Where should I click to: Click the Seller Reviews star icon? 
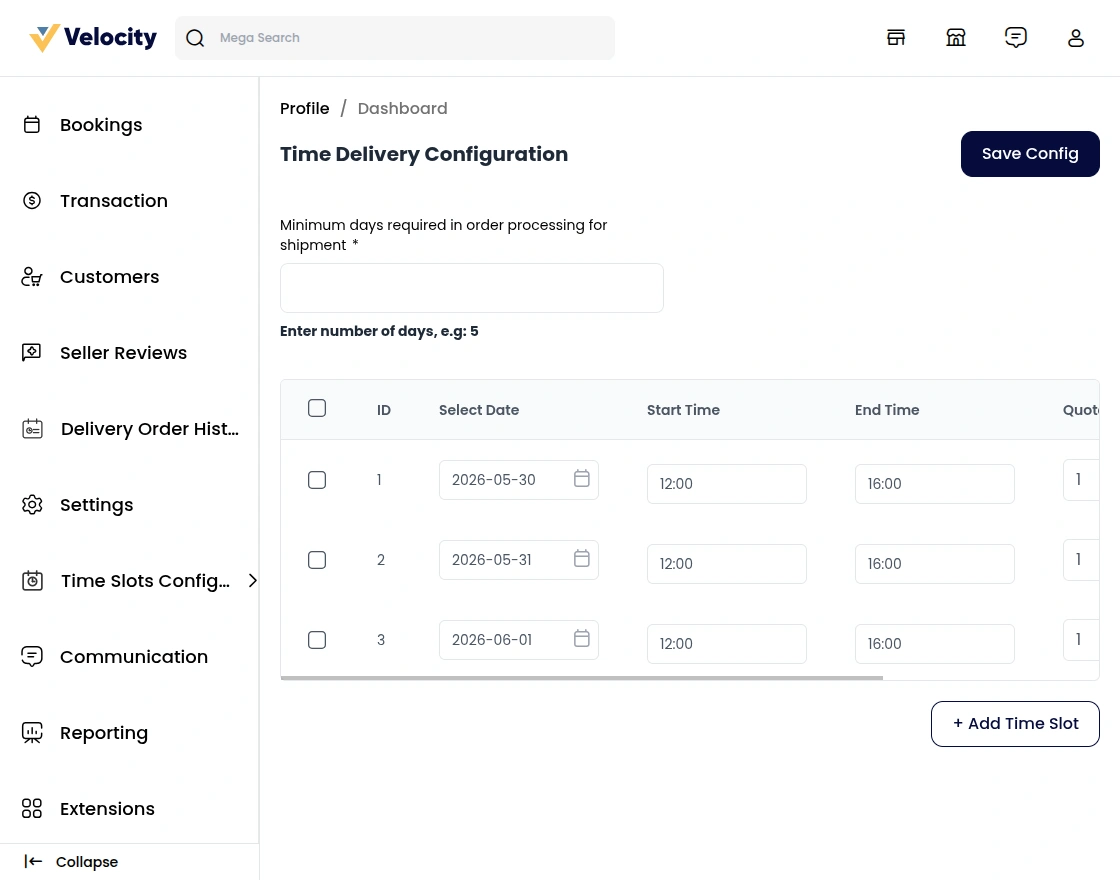pyautogui.click(x=32, y=352)
